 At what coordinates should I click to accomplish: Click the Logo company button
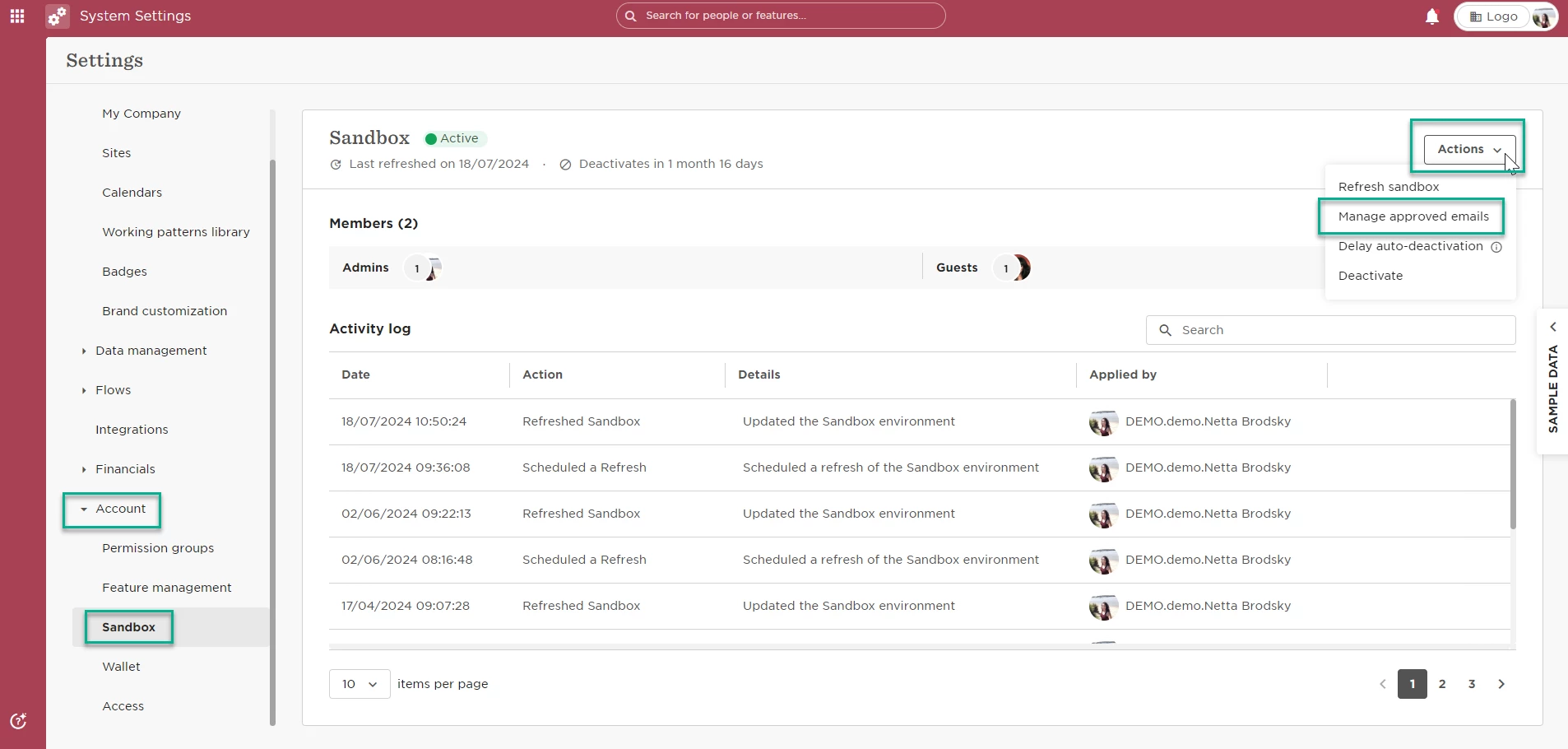pos(1494,16)
